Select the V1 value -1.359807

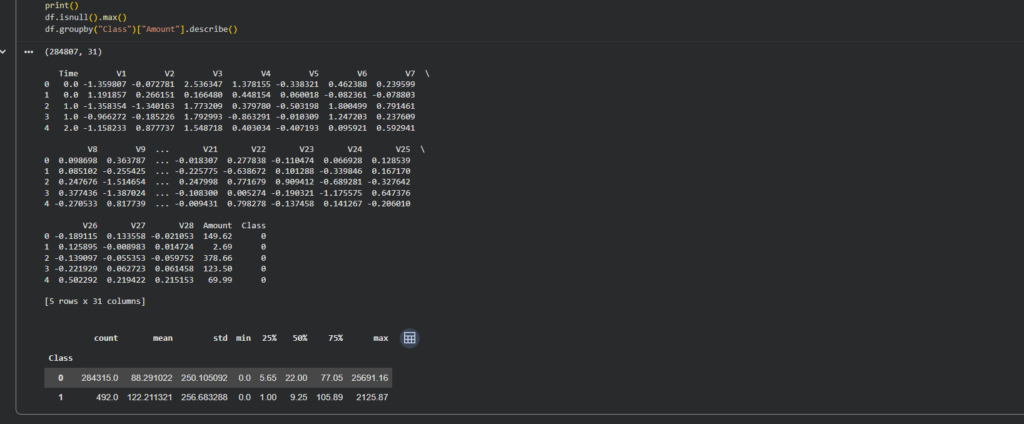click(x=104, y=84)
